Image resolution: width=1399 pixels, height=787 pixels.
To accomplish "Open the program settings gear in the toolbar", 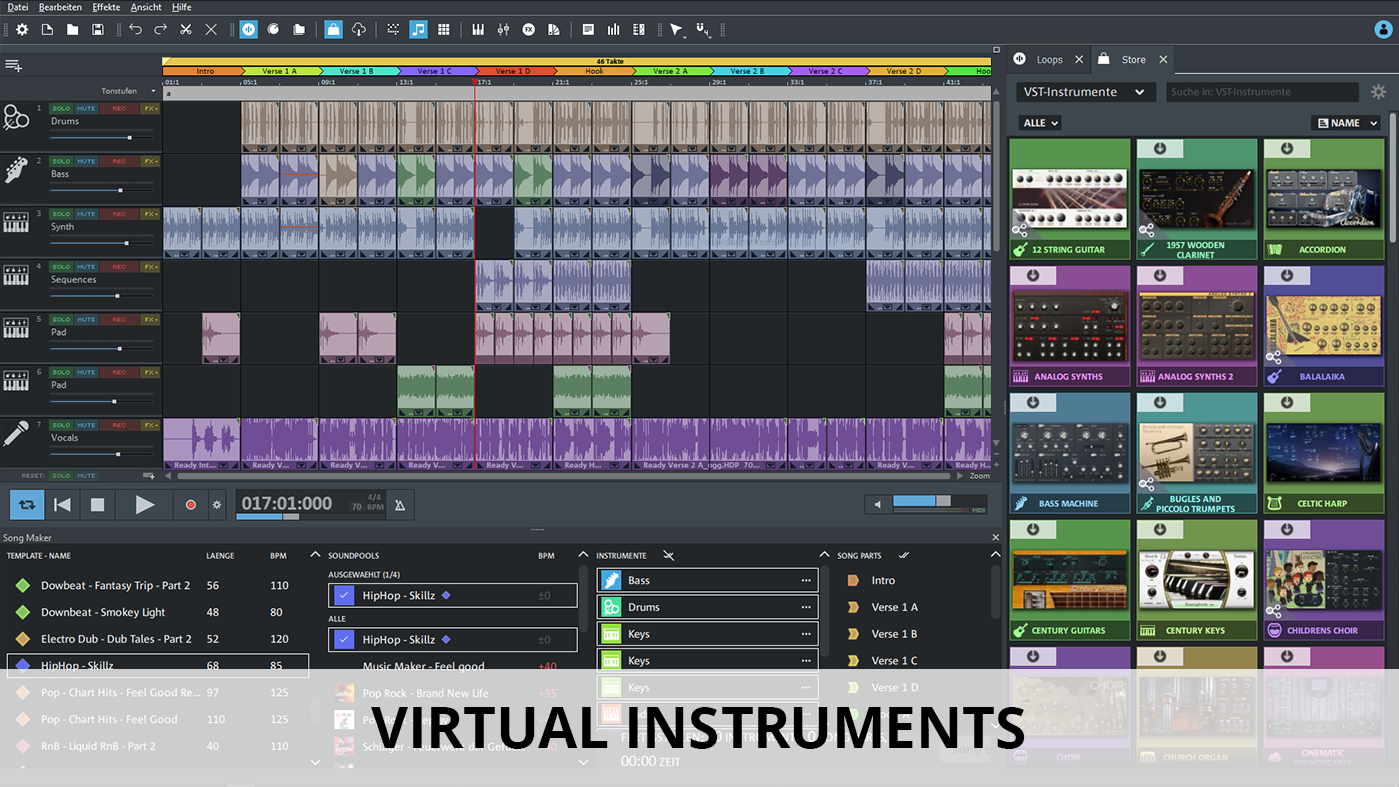I will click(22, 30).
